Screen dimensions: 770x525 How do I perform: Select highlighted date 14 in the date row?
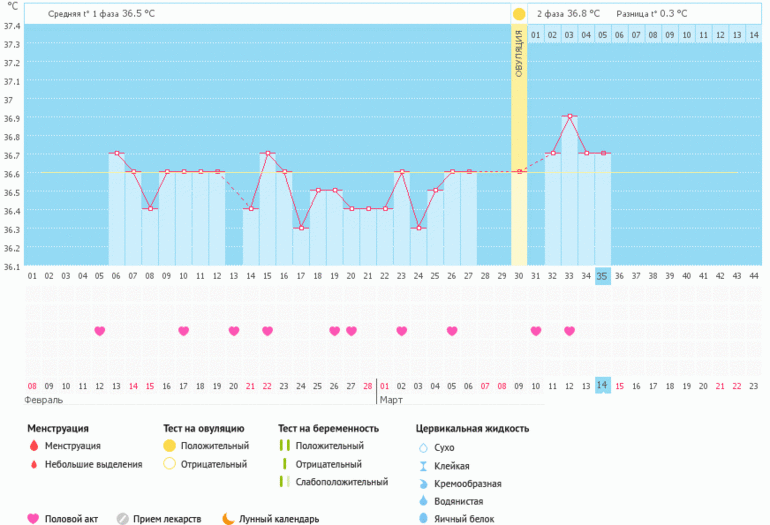pyautogui.click(x=602, y=385)
